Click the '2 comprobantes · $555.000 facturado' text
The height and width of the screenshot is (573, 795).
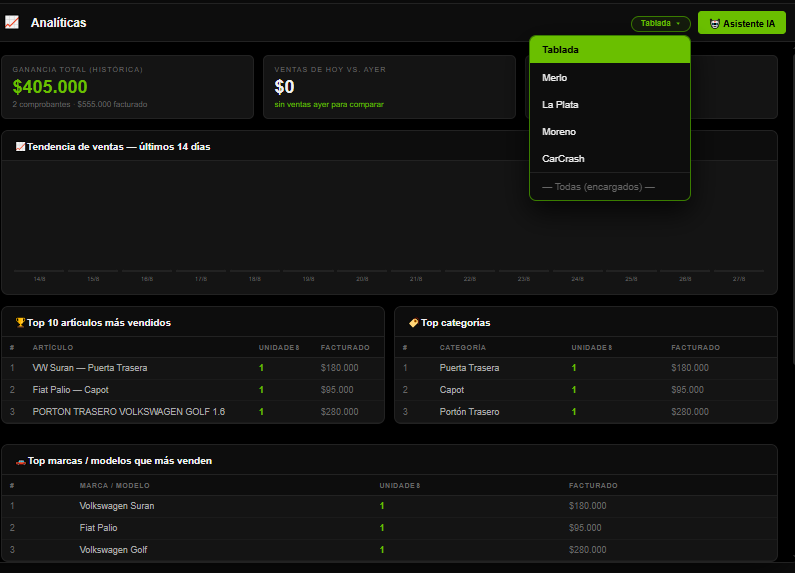click(x=80, y=104)
